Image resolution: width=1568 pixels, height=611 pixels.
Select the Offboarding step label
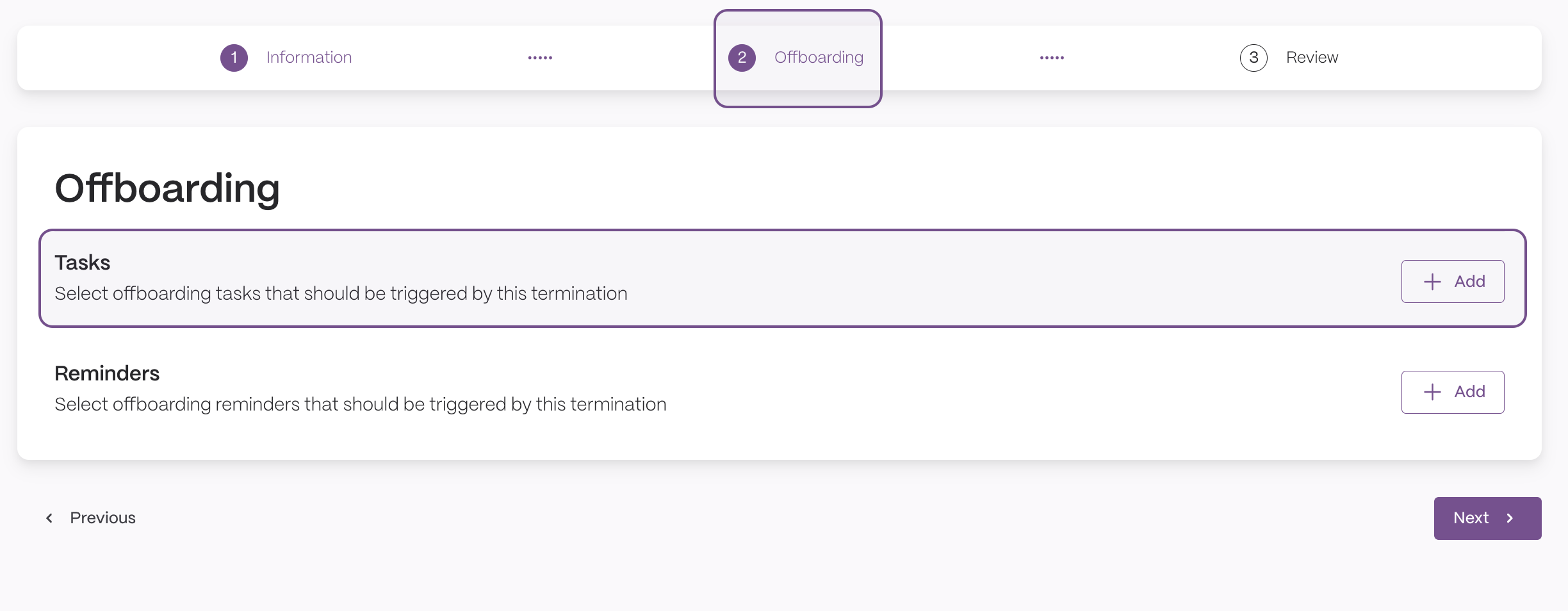819,58
